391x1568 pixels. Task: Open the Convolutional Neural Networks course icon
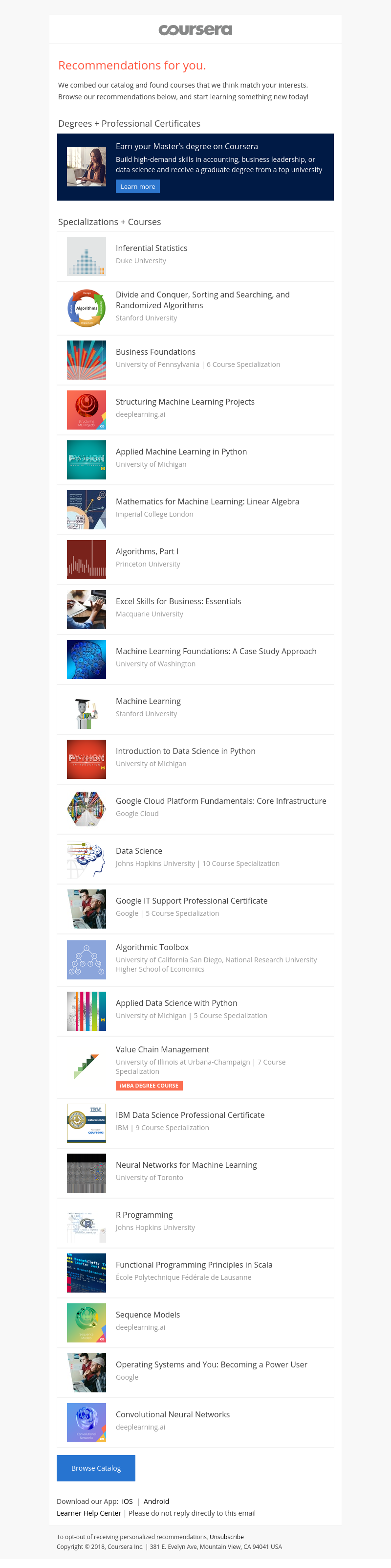(x=87, y=1423)
